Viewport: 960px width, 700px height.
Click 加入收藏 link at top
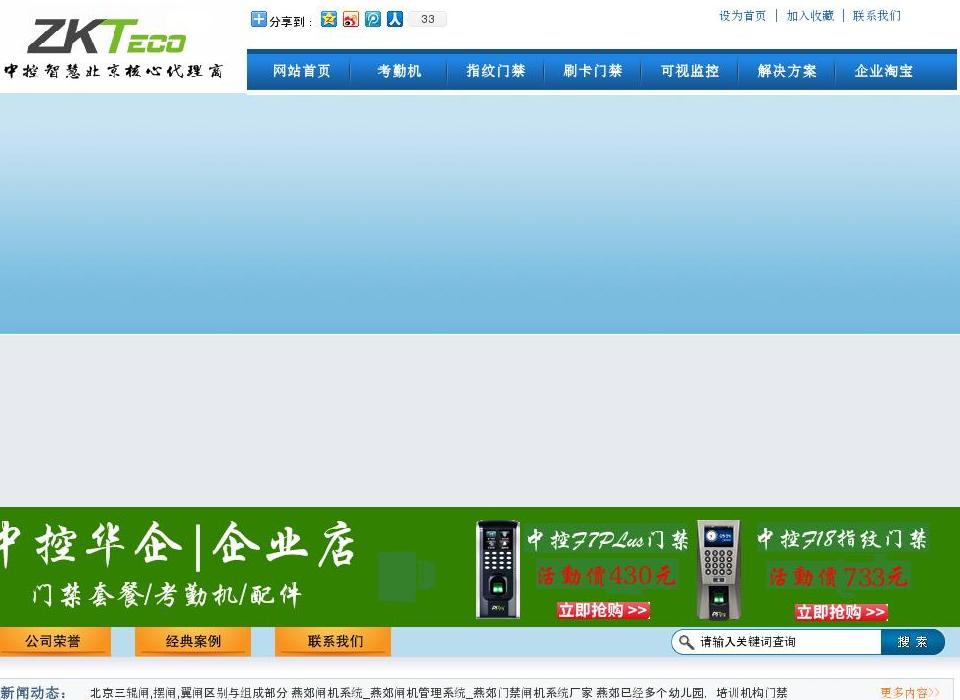[810, 16]
